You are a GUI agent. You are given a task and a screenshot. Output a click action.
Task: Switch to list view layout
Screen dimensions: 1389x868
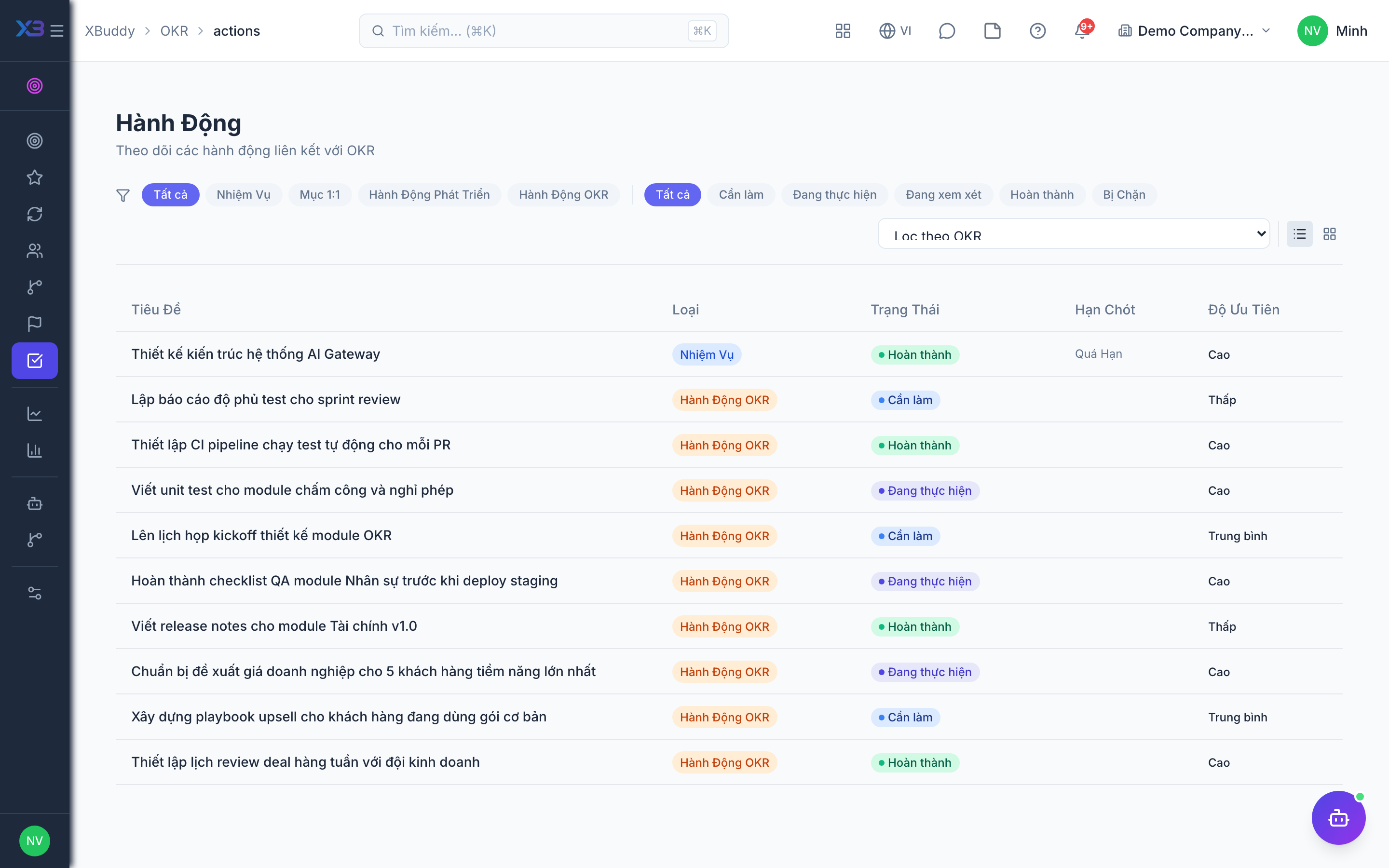(1299, 234)
